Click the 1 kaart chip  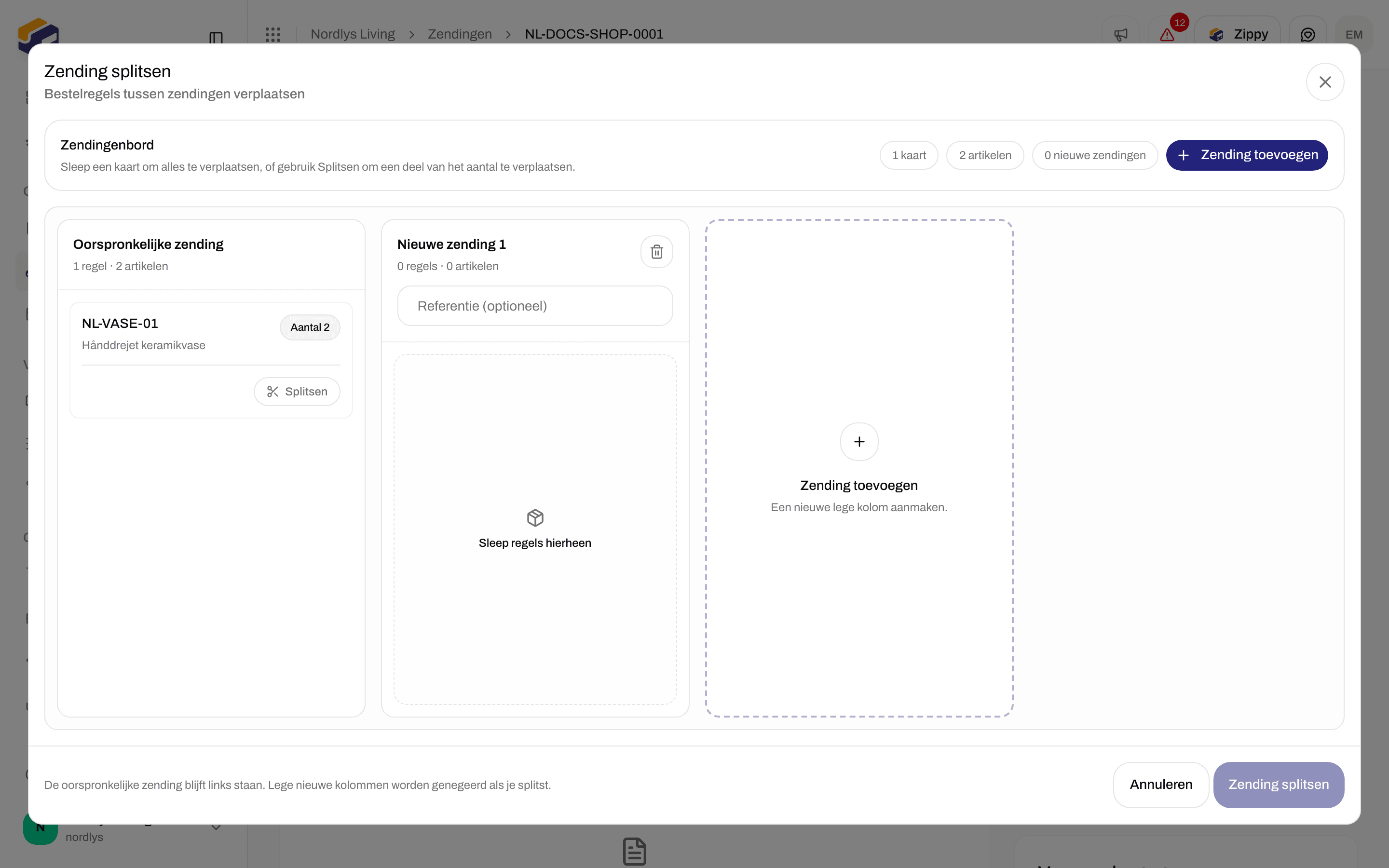(x=909, y=155)
